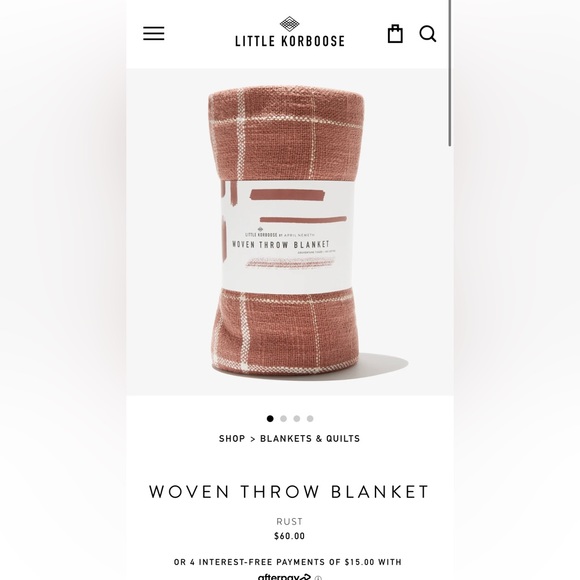580x580 pixels.
Task: Click the Woven Throw Blanket title
Action: click(x=289, y=492)
